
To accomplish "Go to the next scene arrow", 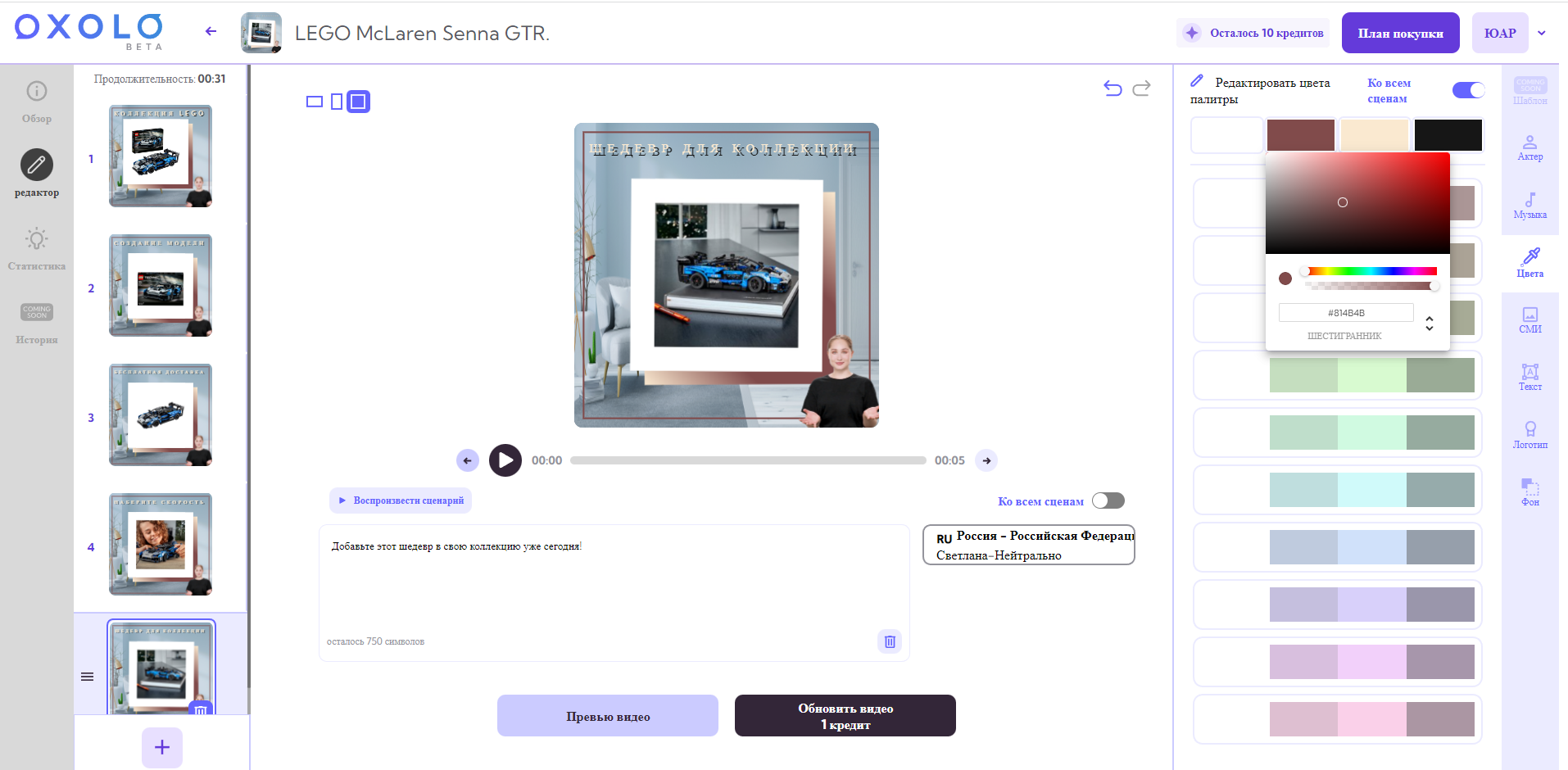I will click(987, 460).
